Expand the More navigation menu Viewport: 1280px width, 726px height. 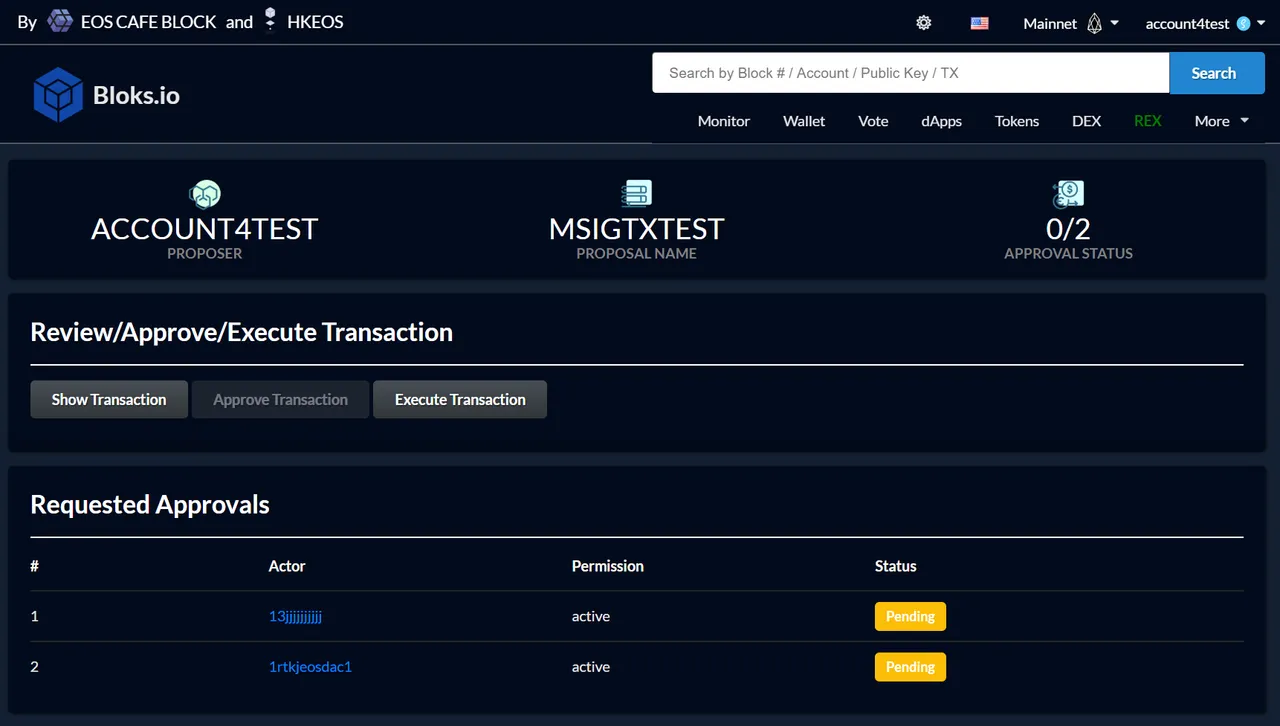click(1222, 121)
